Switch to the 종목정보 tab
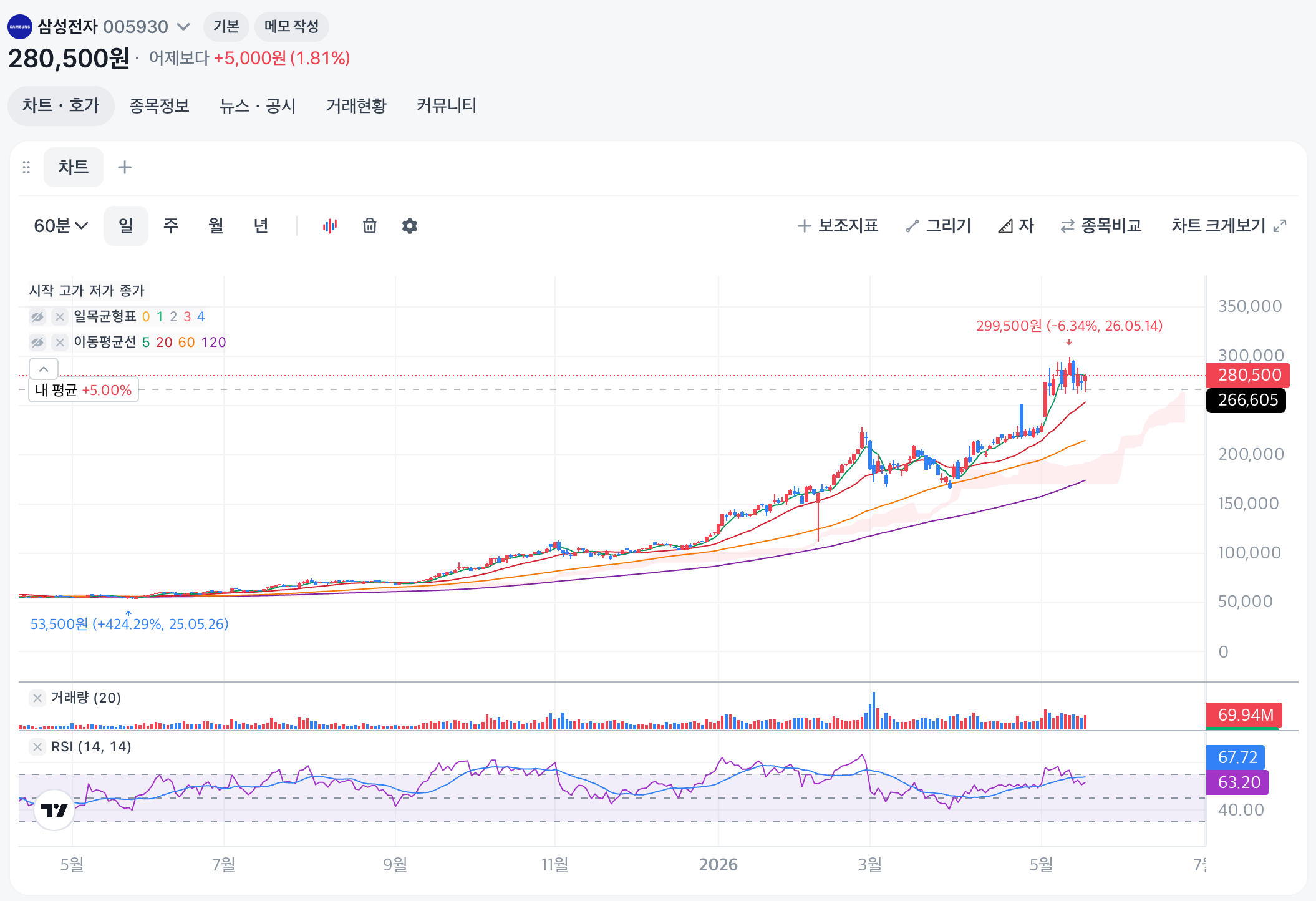This screenshot has width=1316, height=901. coord(159,105)
